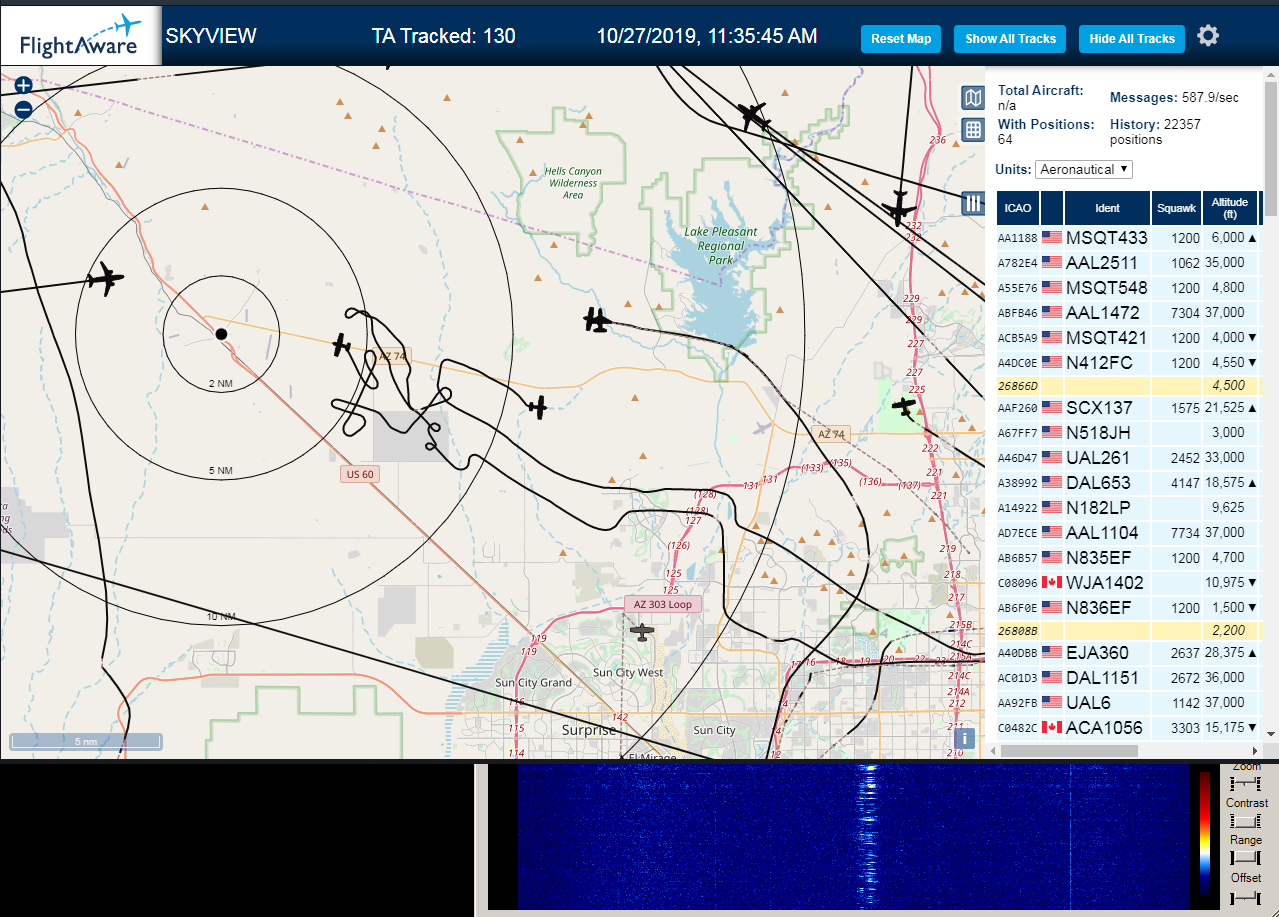
Task: Adjust the spectrogram Contrast slider
Action: [x=1246, y=820]
